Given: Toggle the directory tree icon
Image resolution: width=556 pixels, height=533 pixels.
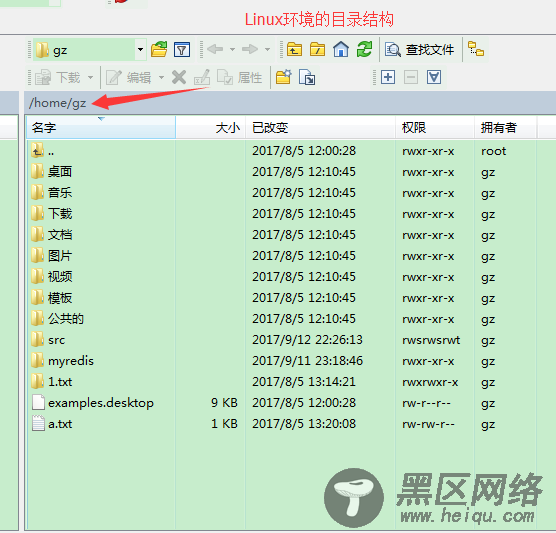Looking at the screenshot, I should tap(476, 49).
